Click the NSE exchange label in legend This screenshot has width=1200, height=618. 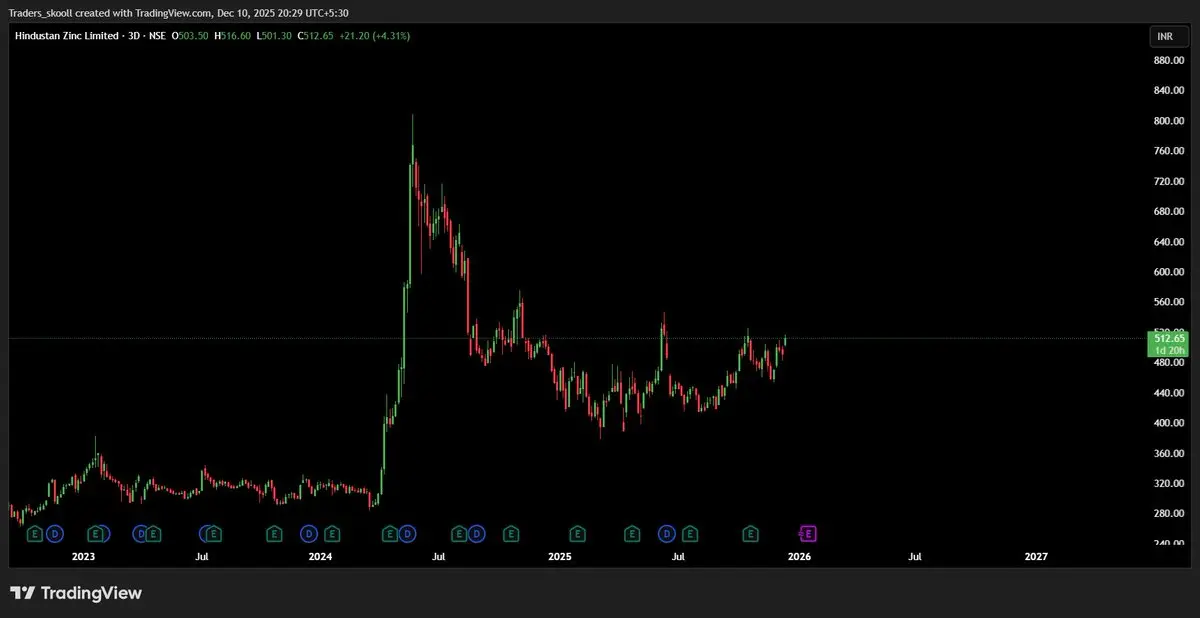tap(157, 36)
